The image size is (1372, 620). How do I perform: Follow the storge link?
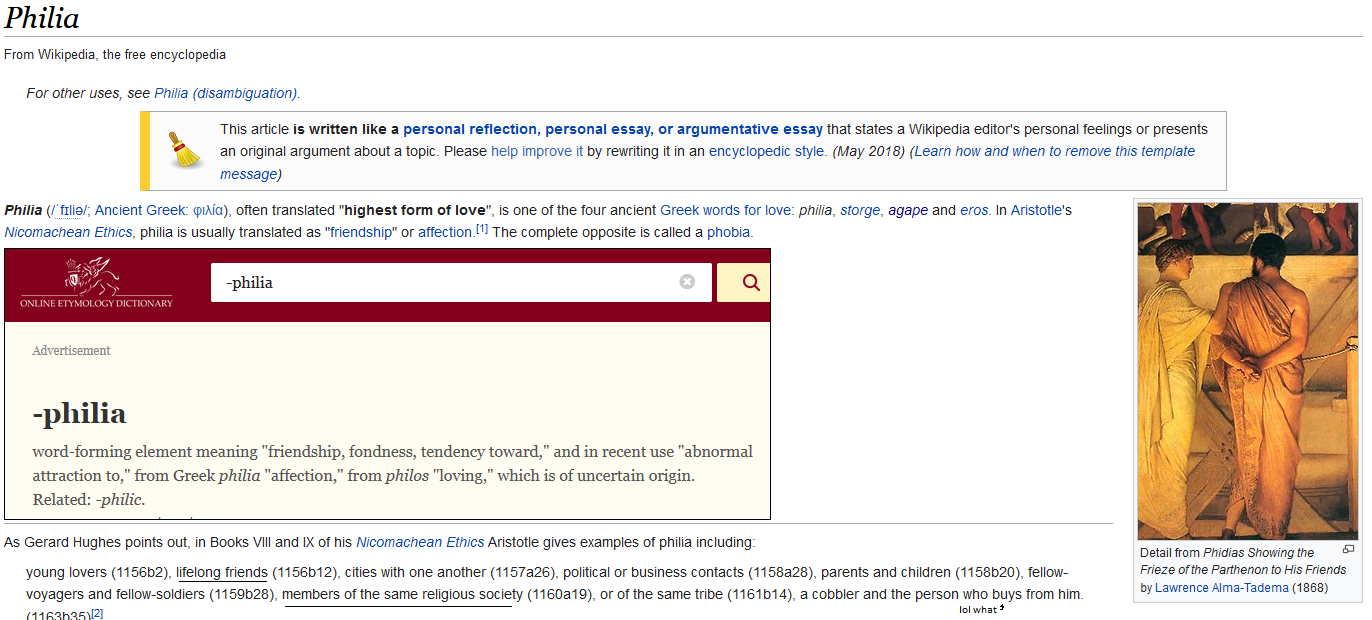click(860, 210)
